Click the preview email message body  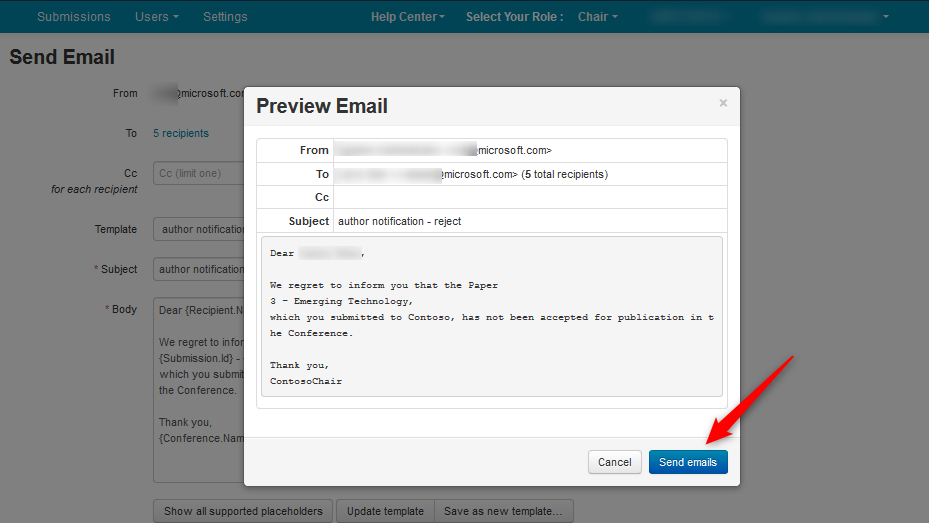tap(491, 317)
